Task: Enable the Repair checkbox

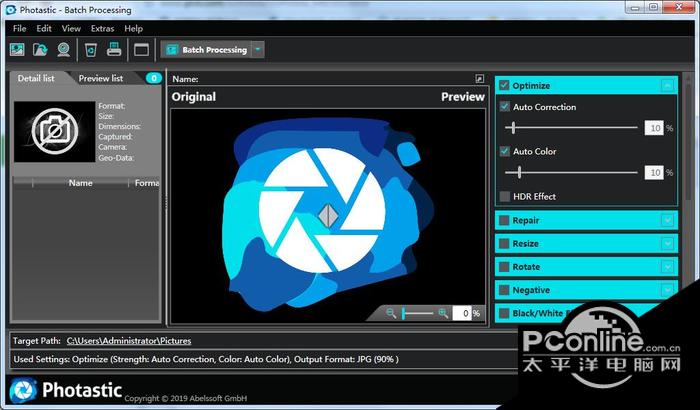Action: click(x=504, y=220)
